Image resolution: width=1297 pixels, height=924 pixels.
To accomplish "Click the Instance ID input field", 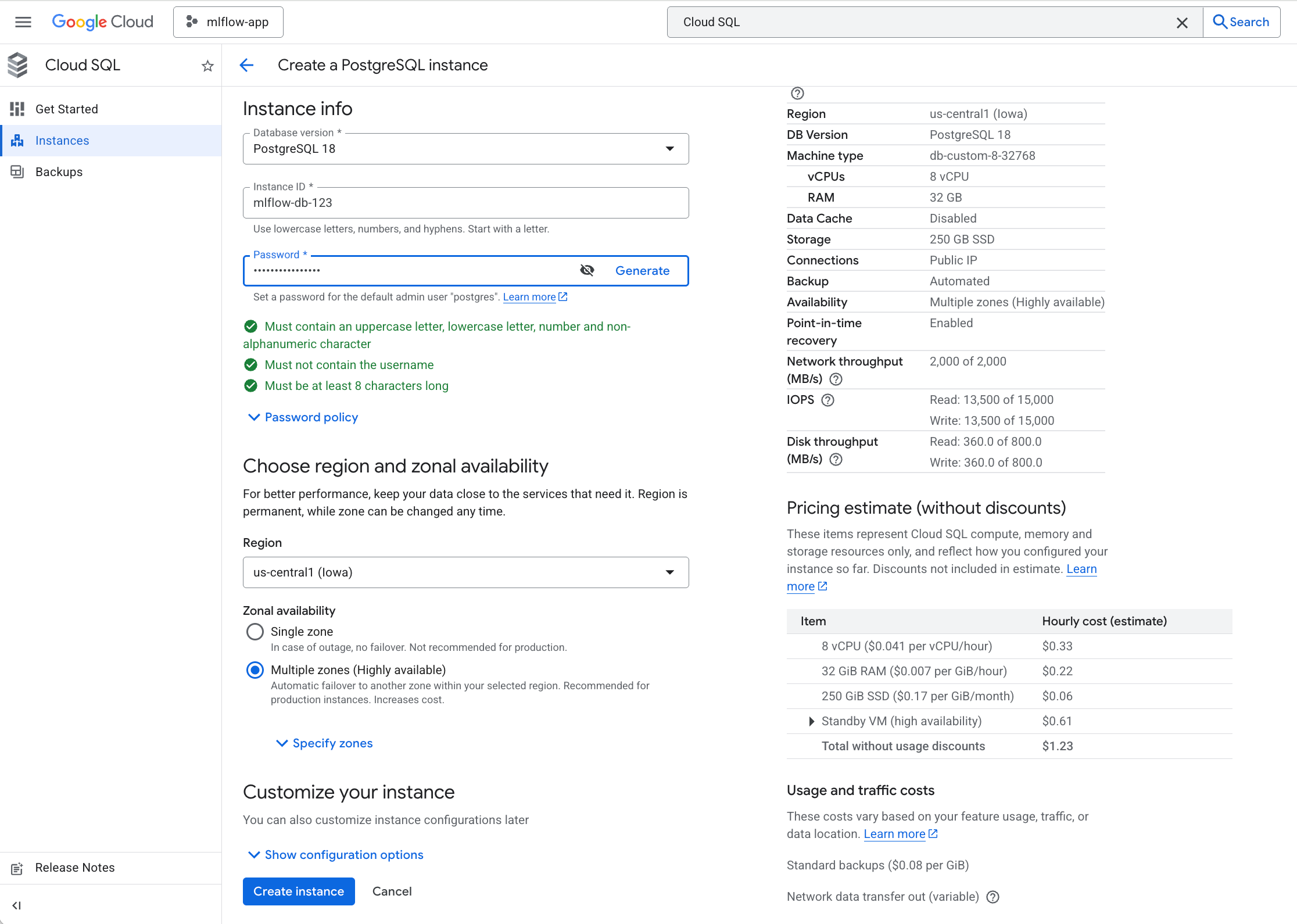I will pos(465,202).
